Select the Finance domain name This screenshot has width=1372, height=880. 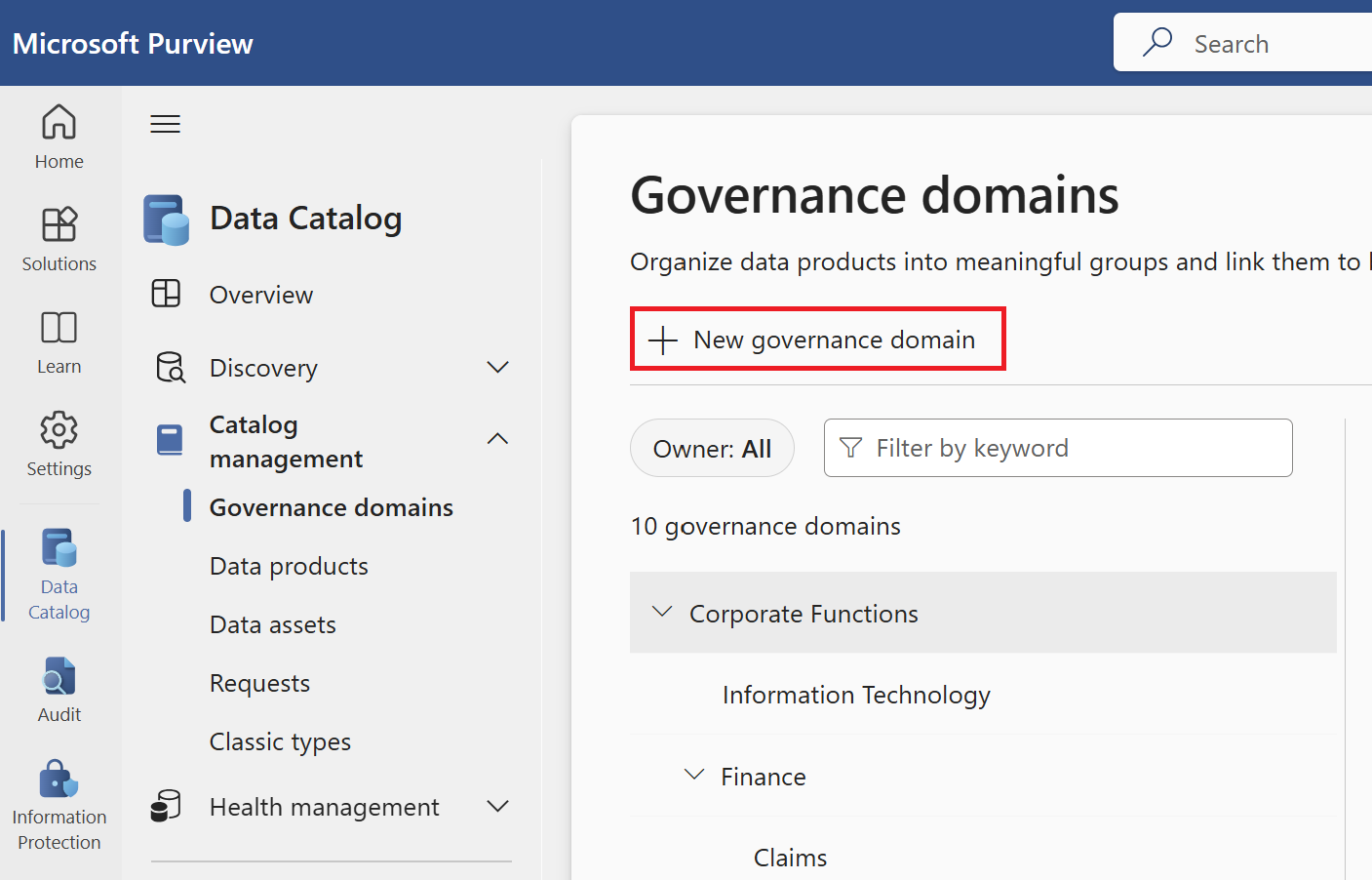764,777
